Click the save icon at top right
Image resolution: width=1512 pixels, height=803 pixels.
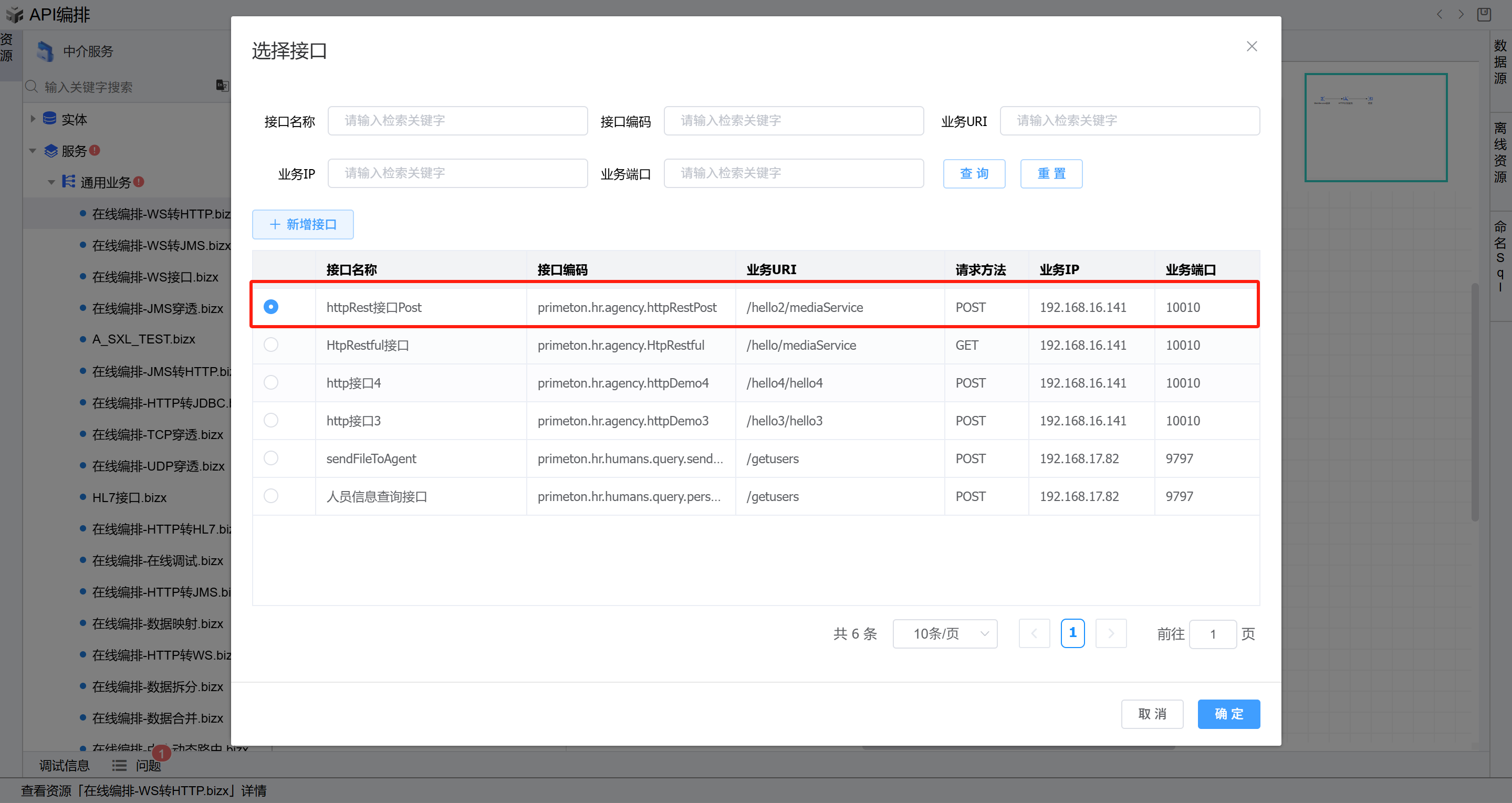pos(1484,14)
